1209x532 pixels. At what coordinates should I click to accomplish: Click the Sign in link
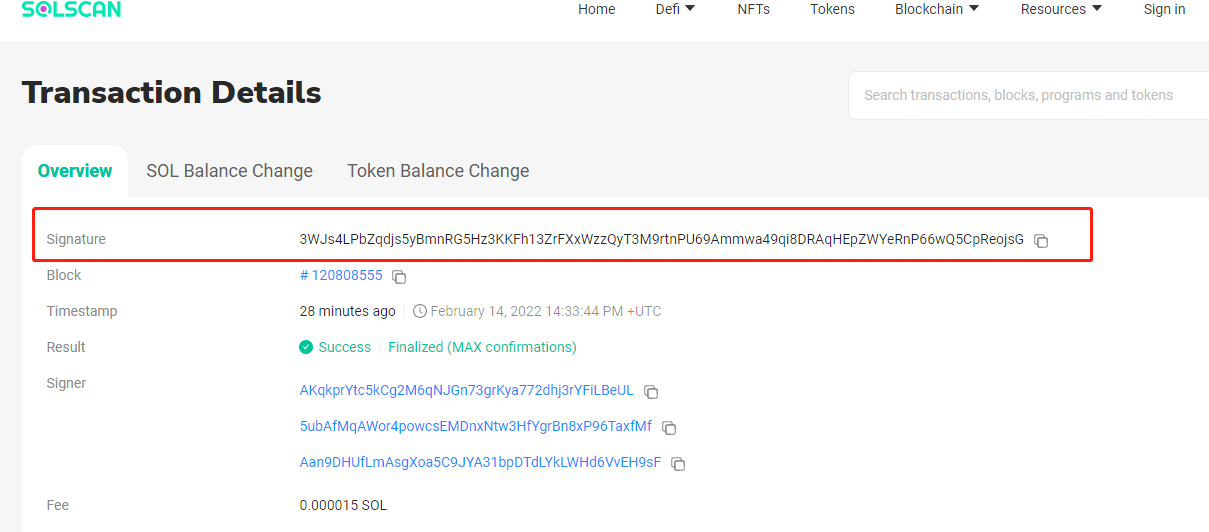[x=1164, y=9]
